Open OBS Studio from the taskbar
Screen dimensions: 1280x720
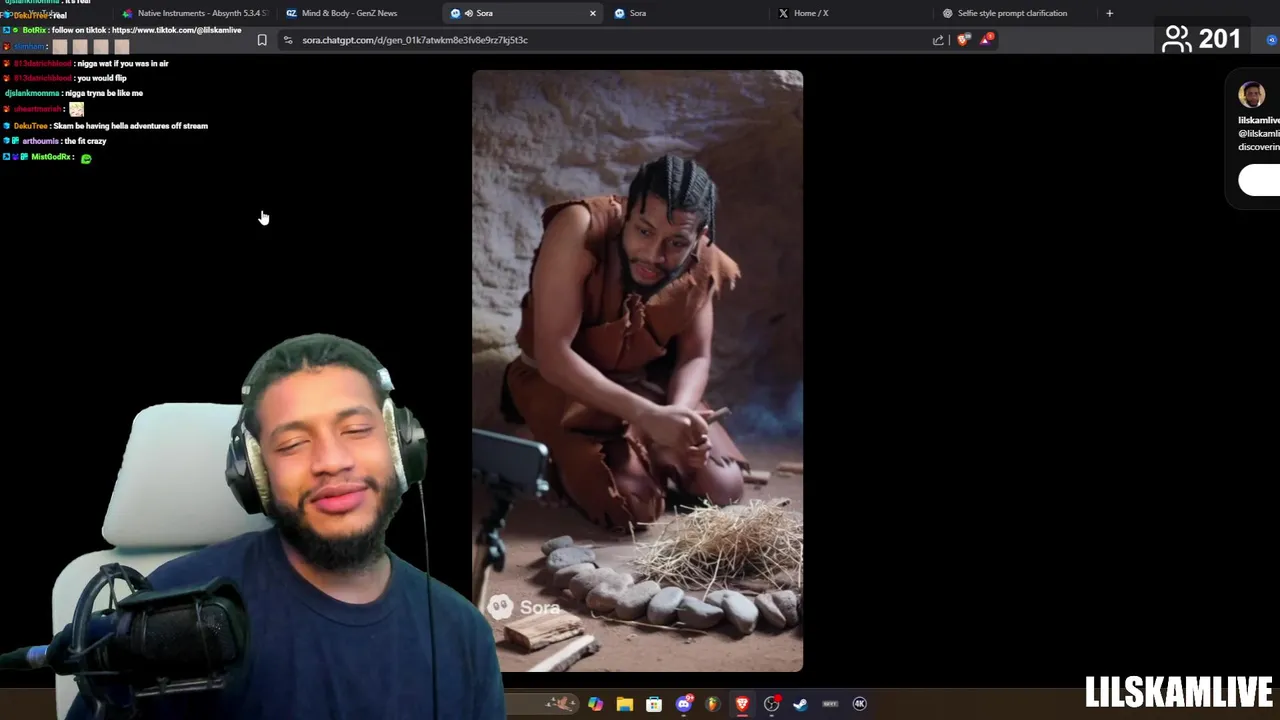coord(772,704)
